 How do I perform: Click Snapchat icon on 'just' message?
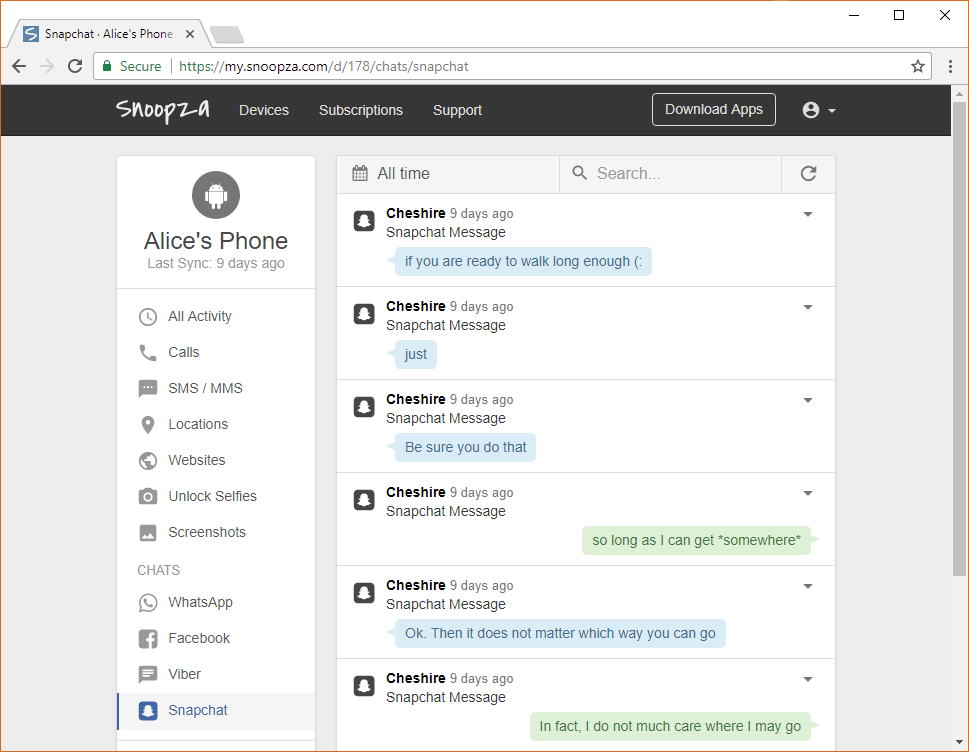tap(364, 314)
